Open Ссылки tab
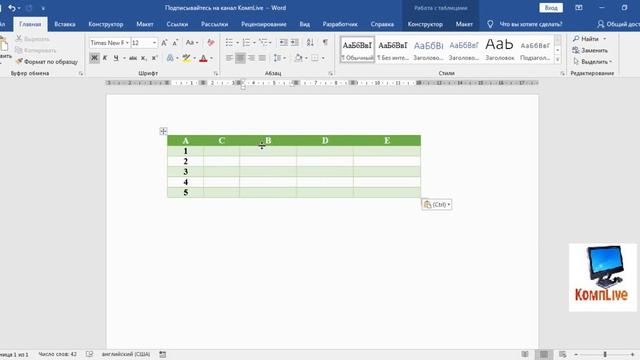The image size is (640, 360). click(177, 24)
